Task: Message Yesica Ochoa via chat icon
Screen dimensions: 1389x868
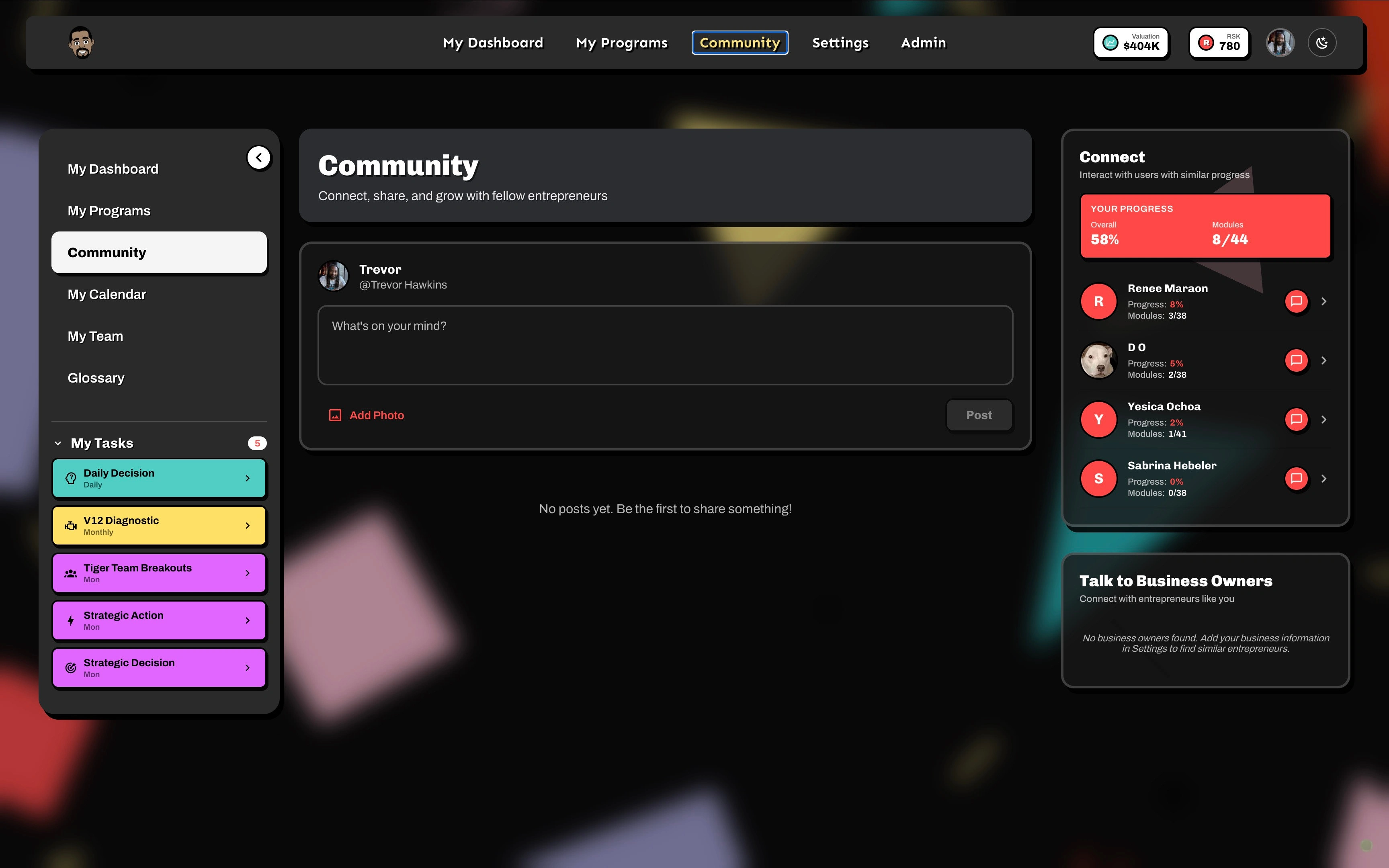Action: [1296, 420]
